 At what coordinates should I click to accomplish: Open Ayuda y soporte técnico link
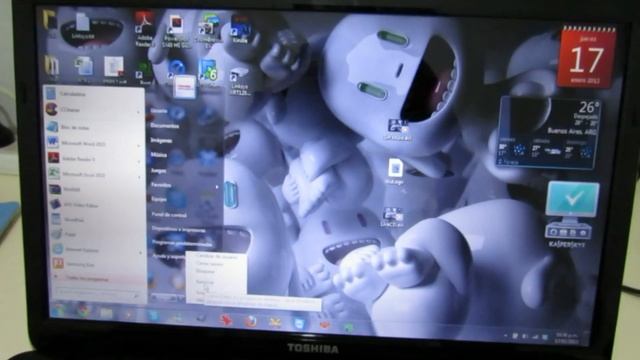pos(168,256)
